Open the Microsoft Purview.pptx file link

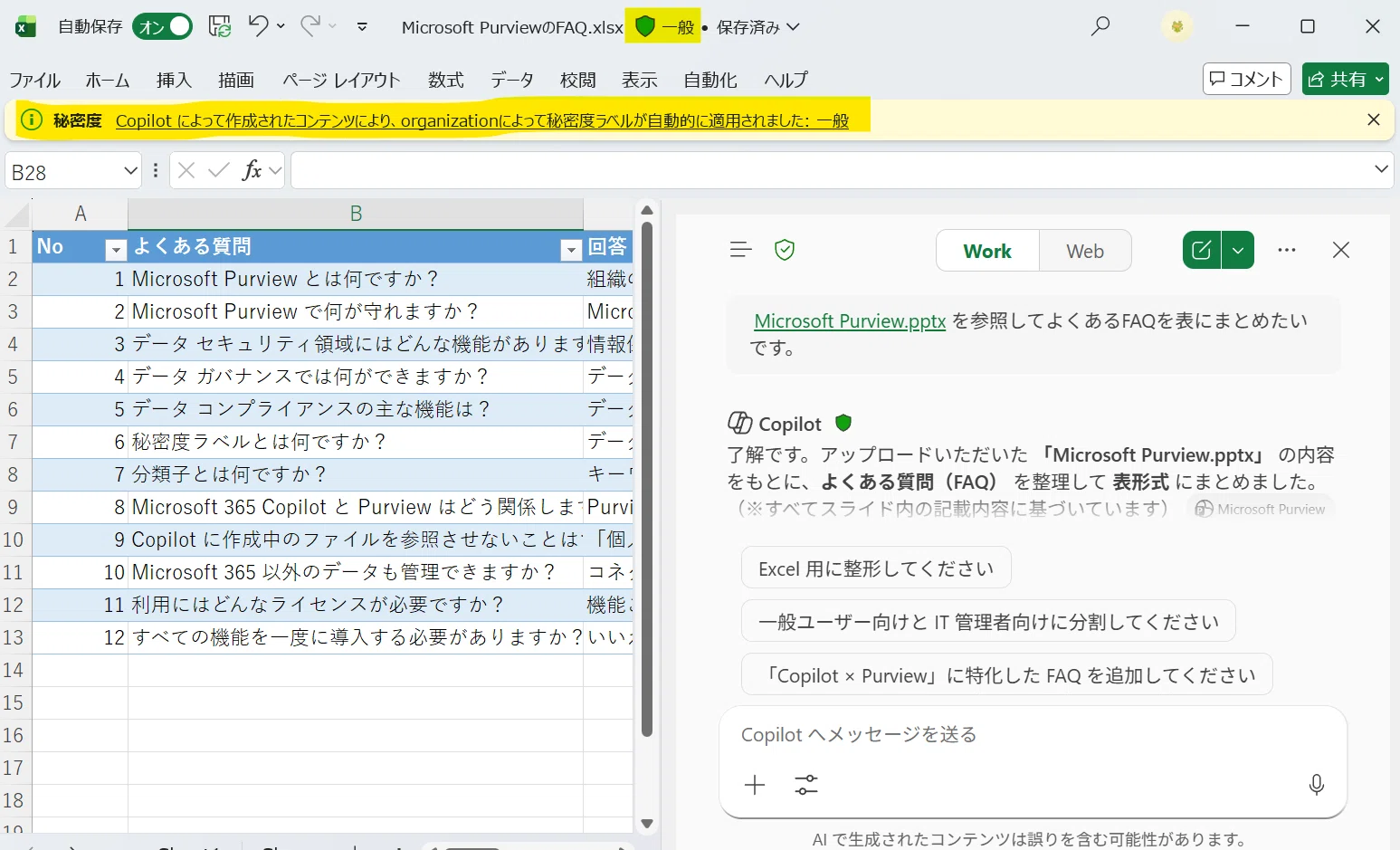pos(850,321)
